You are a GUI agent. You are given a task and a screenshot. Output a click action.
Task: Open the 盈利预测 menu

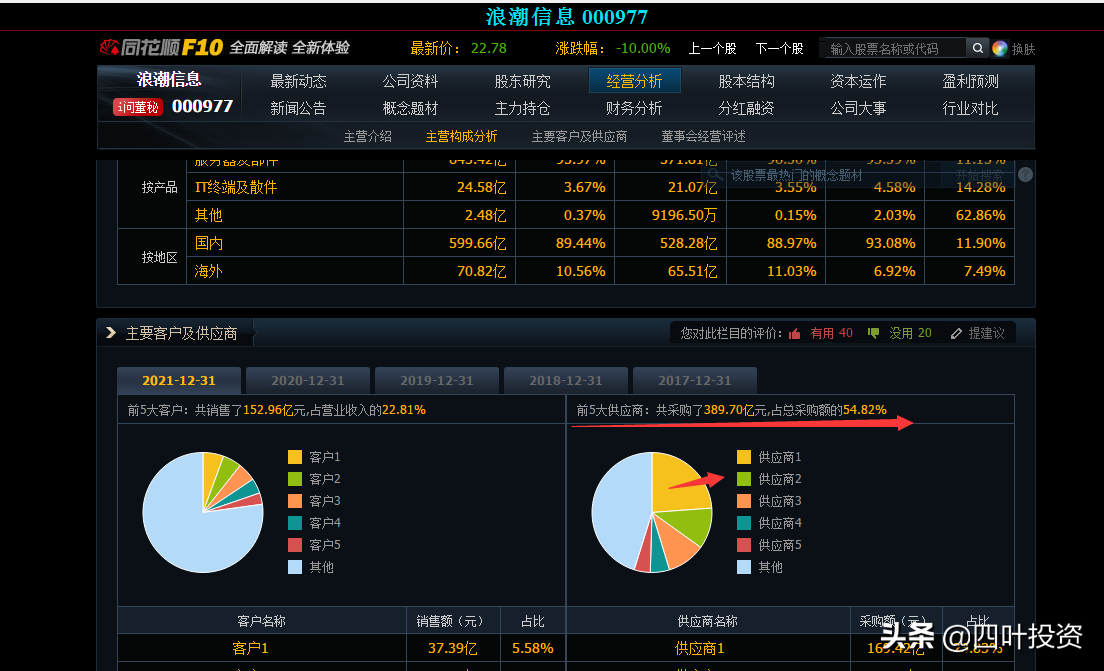(x=970, y=82)
